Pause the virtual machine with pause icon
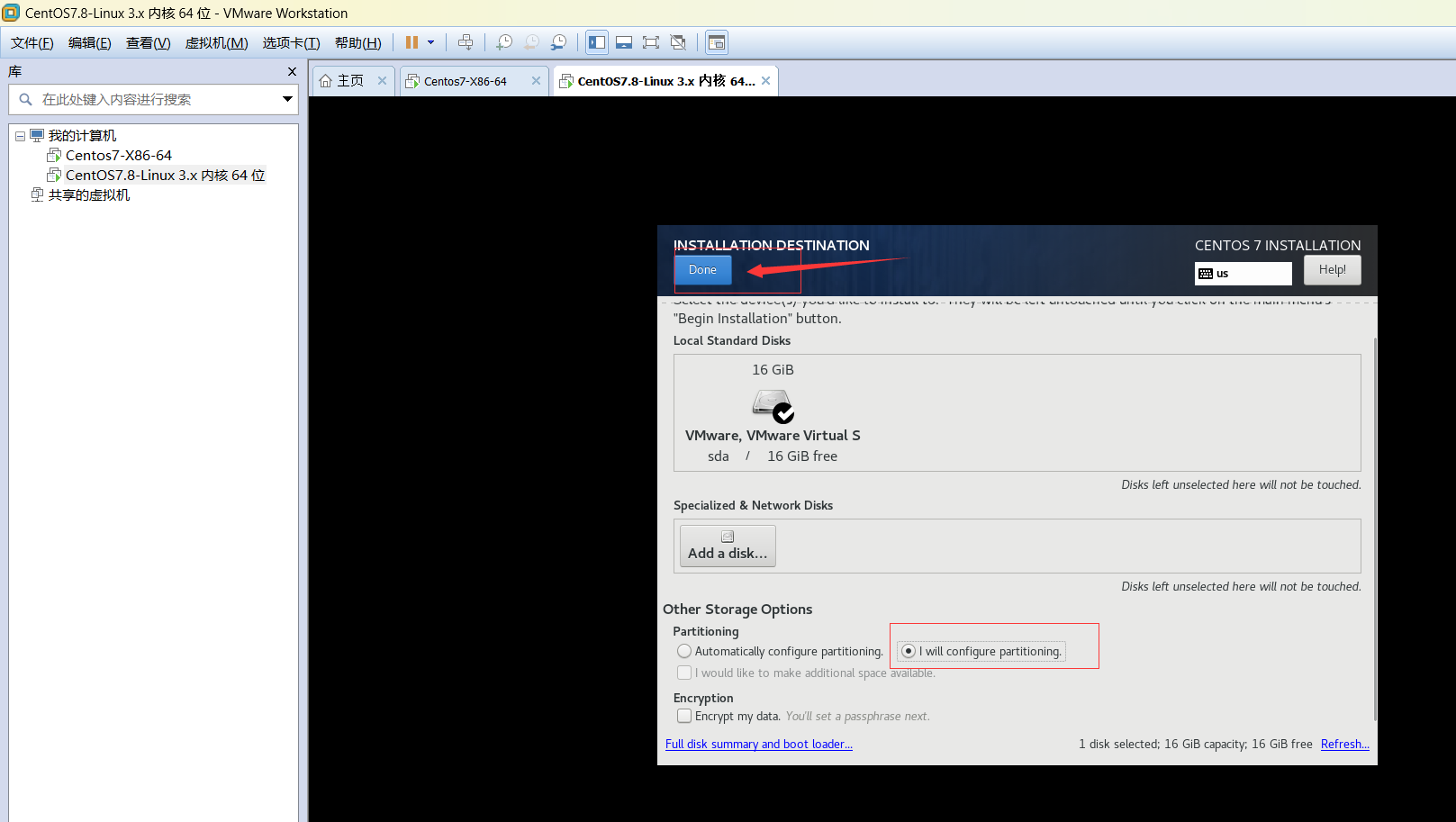The width and height of the screenshot is (1456, 822). coord(411,42)
